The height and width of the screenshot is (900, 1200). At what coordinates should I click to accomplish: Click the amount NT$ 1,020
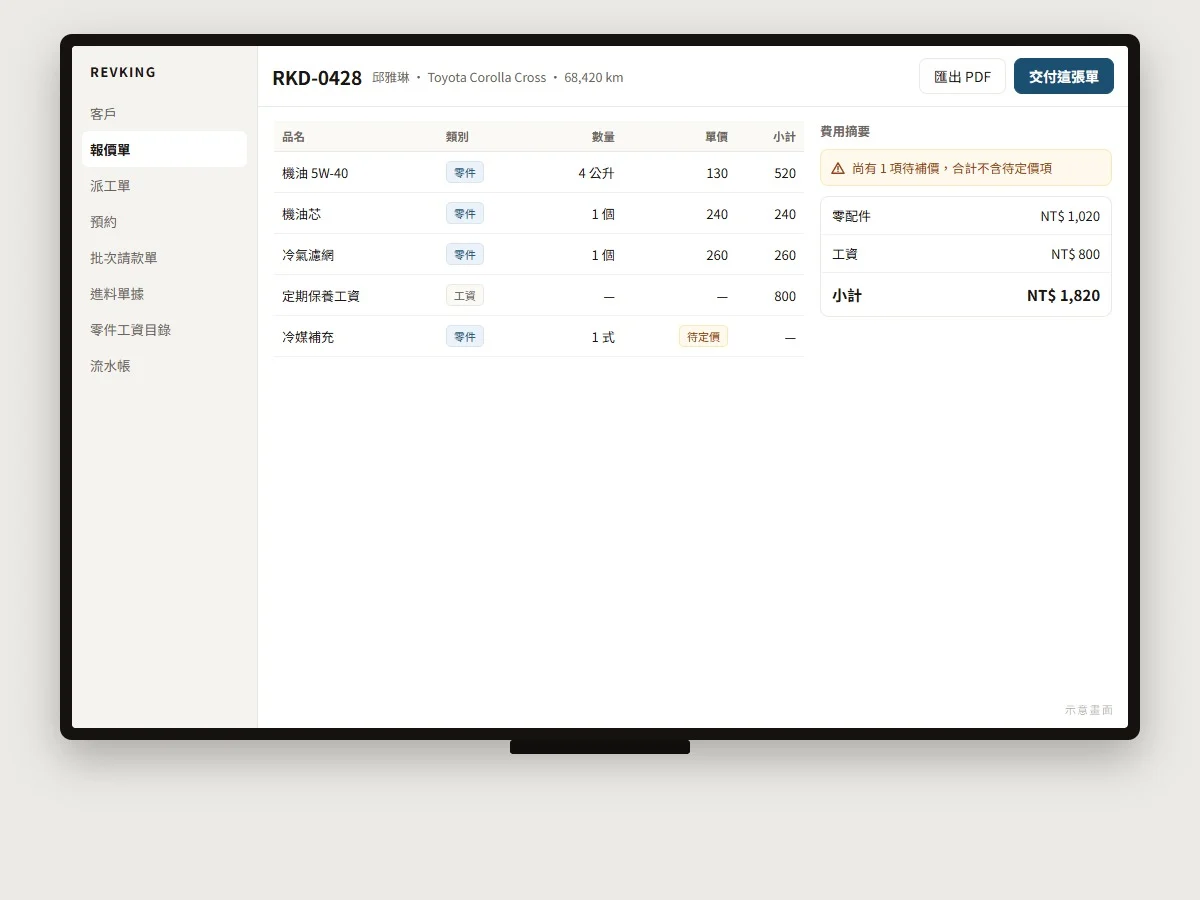pyautogui.click(x=1070, y=216)
